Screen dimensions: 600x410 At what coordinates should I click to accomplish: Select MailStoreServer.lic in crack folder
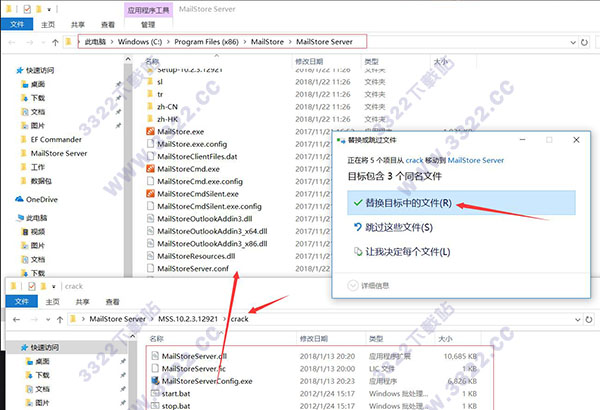click(193, 368)
